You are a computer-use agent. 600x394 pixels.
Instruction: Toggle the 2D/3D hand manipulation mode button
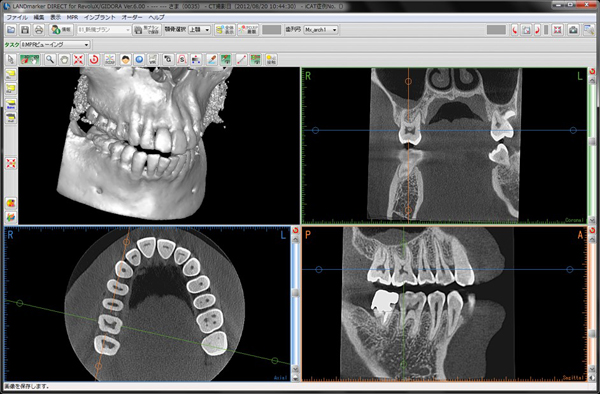click(x=30, y=60)
